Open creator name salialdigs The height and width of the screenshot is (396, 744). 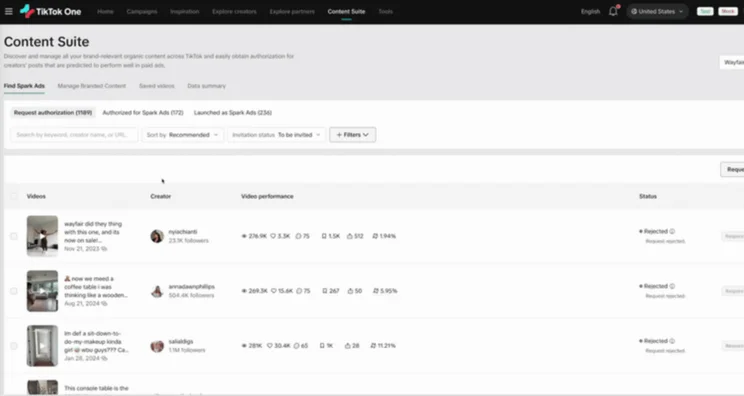point(181,341)
